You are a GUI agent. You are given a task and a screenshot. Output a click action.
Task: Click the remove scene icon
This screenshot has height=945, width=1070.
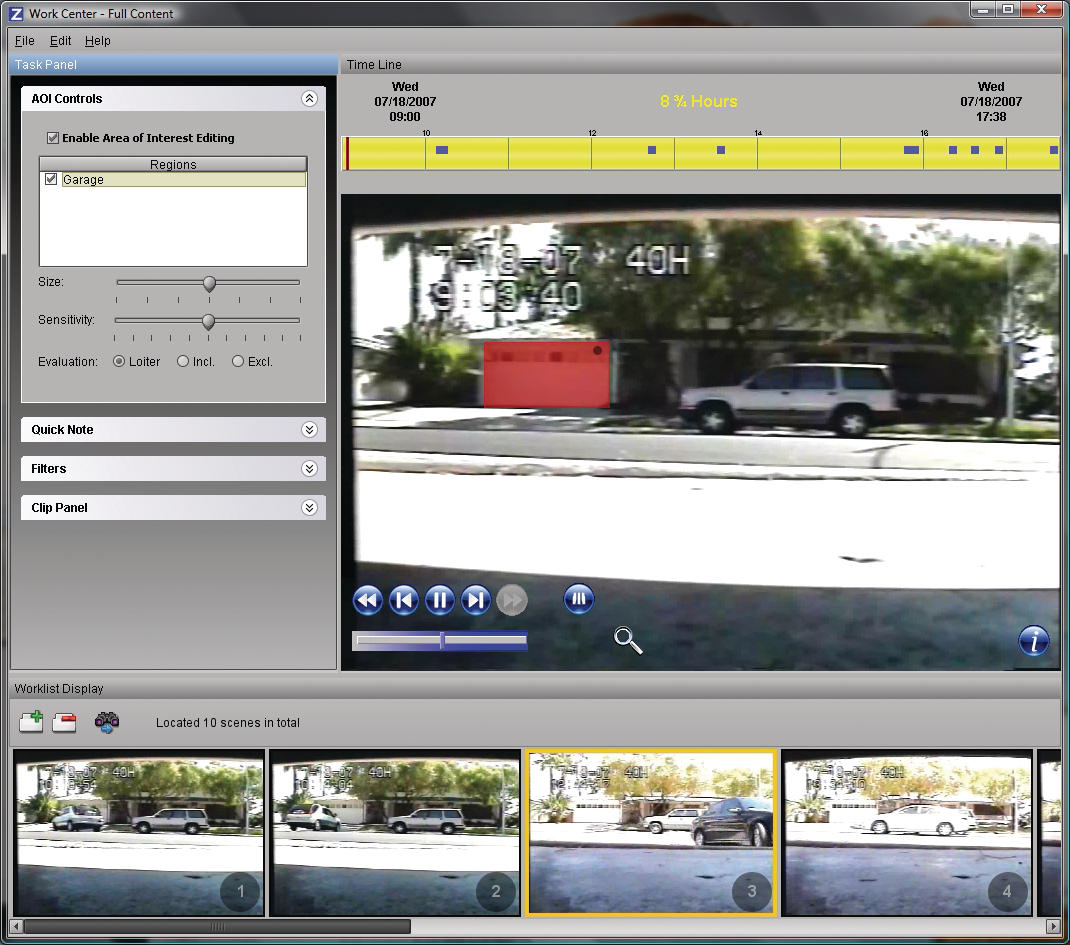tap(64, 722)
